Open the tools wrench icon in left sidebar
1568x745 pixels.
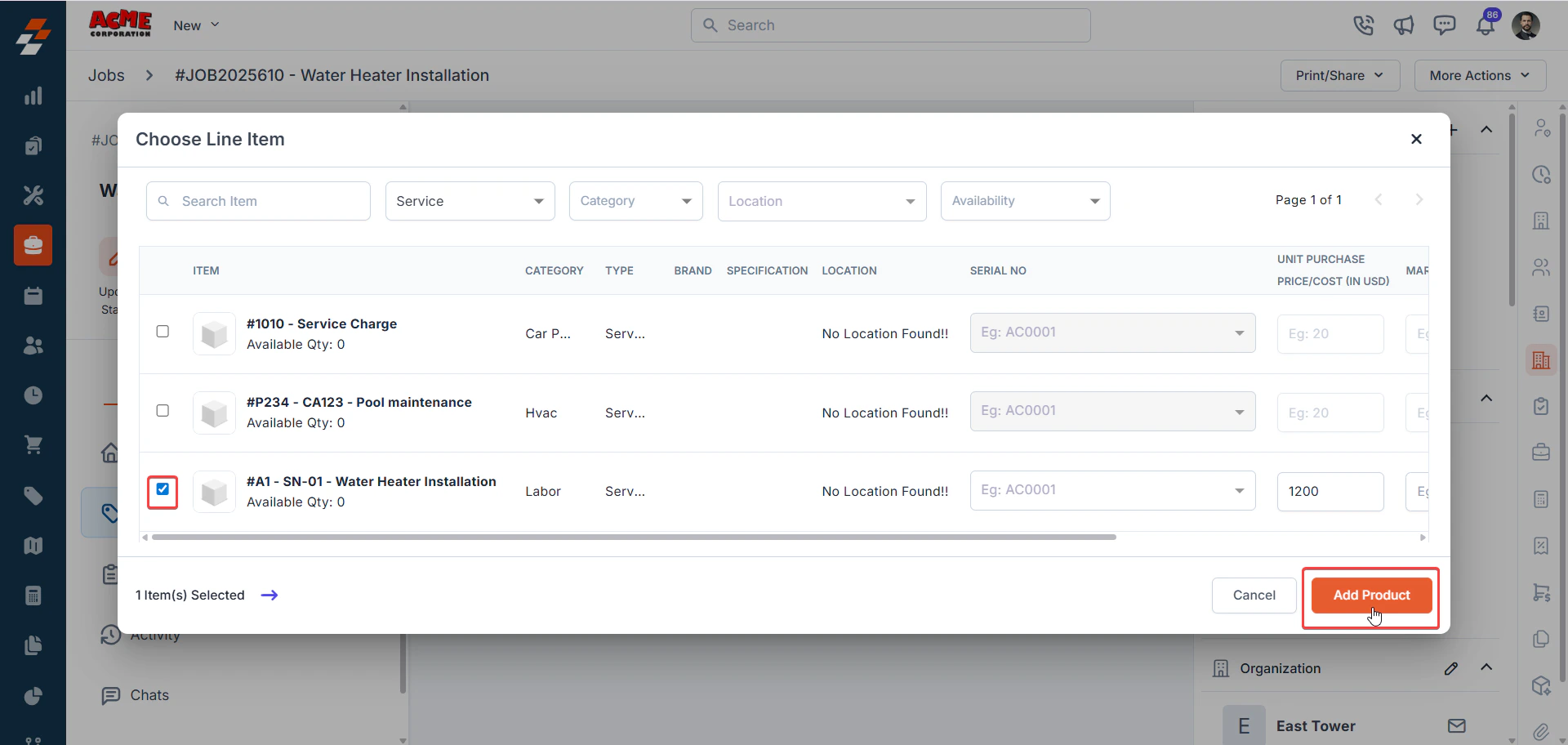pos(33,195)
